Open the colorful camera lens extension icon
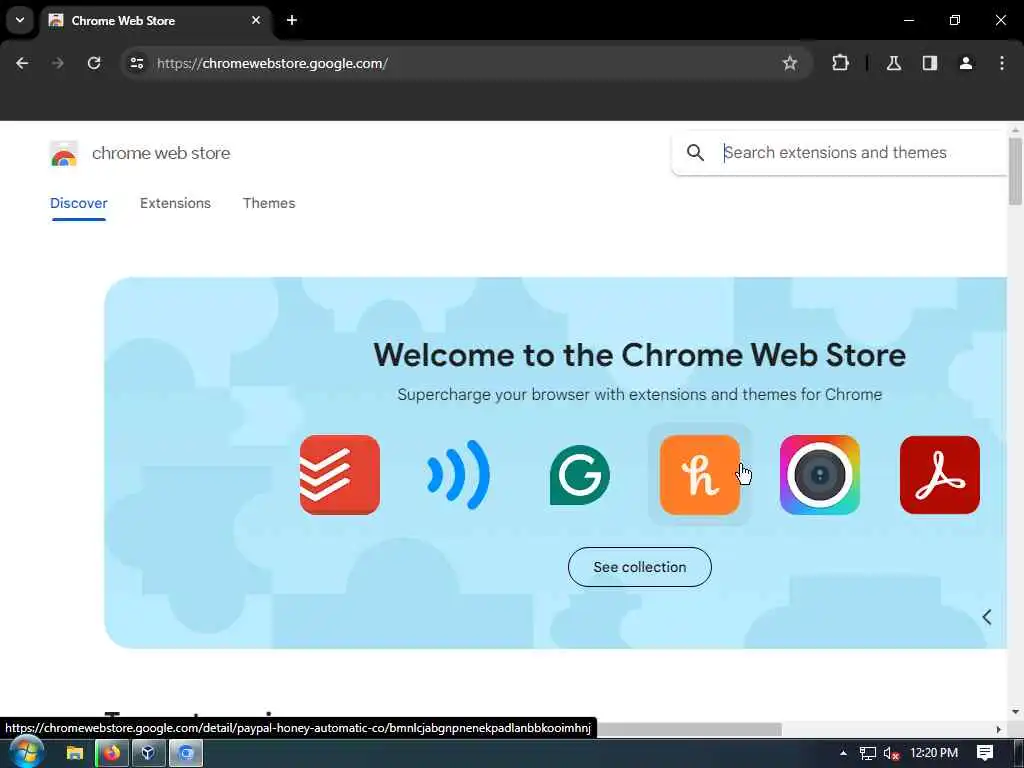 820,475
